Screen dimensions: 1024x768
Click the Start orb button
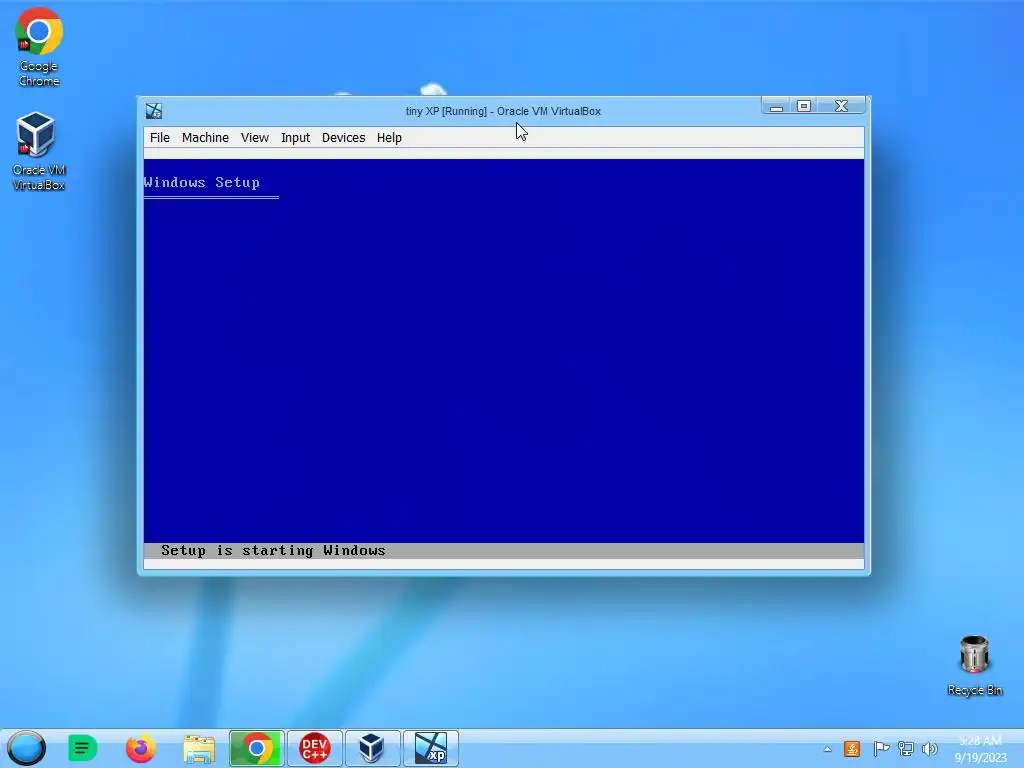[x=26, y=748]
